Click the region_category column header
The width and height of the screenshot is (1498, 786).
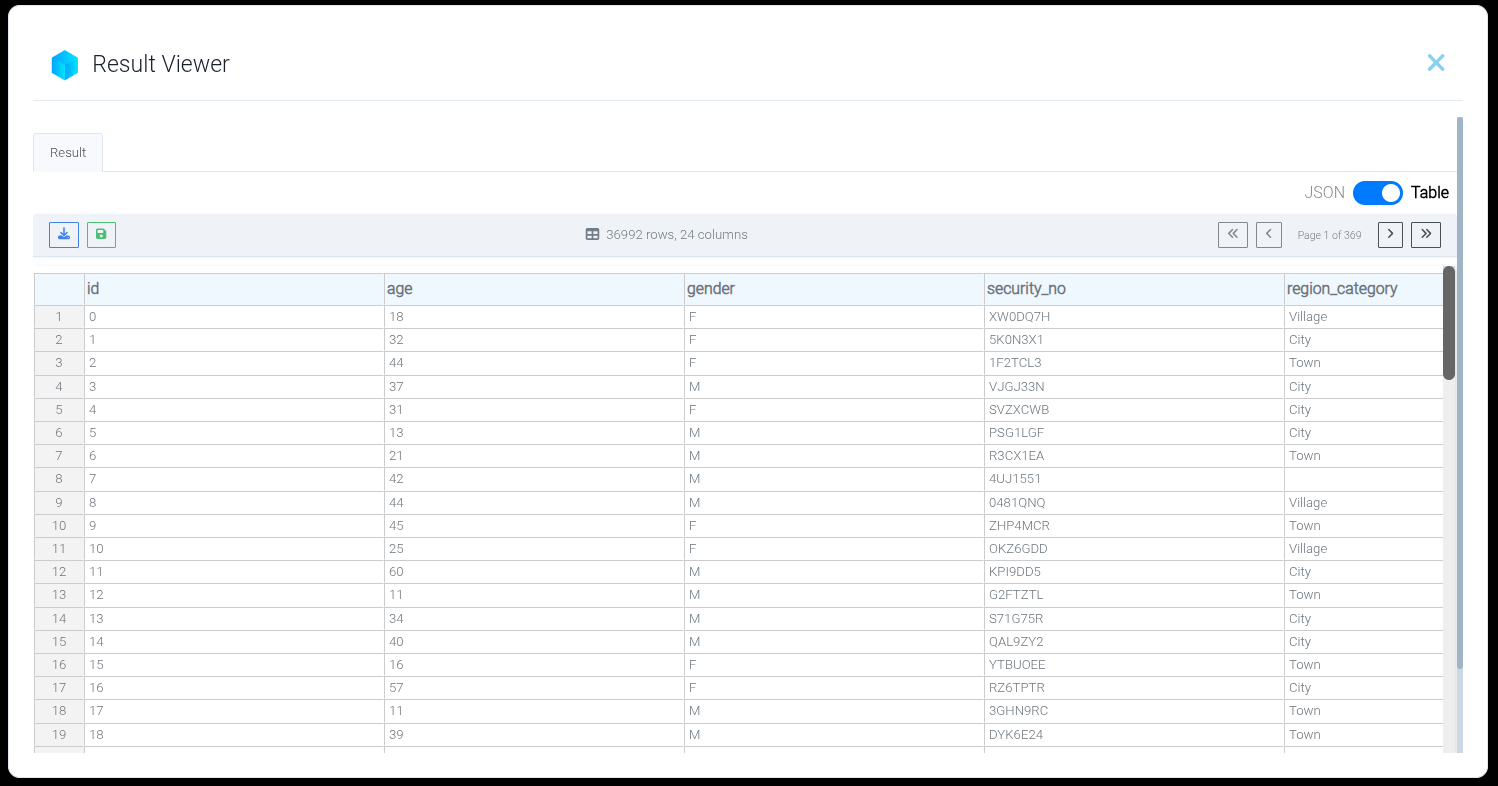pyautogui.click(x=1342, y=289)
